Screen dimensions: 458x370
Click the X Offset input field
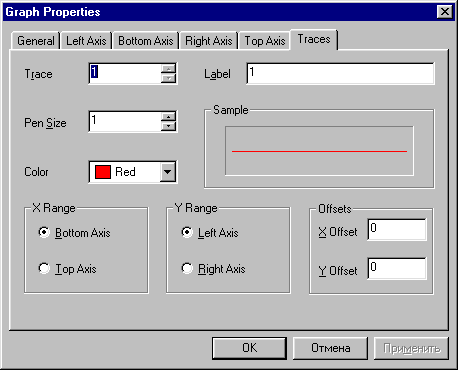397,229
